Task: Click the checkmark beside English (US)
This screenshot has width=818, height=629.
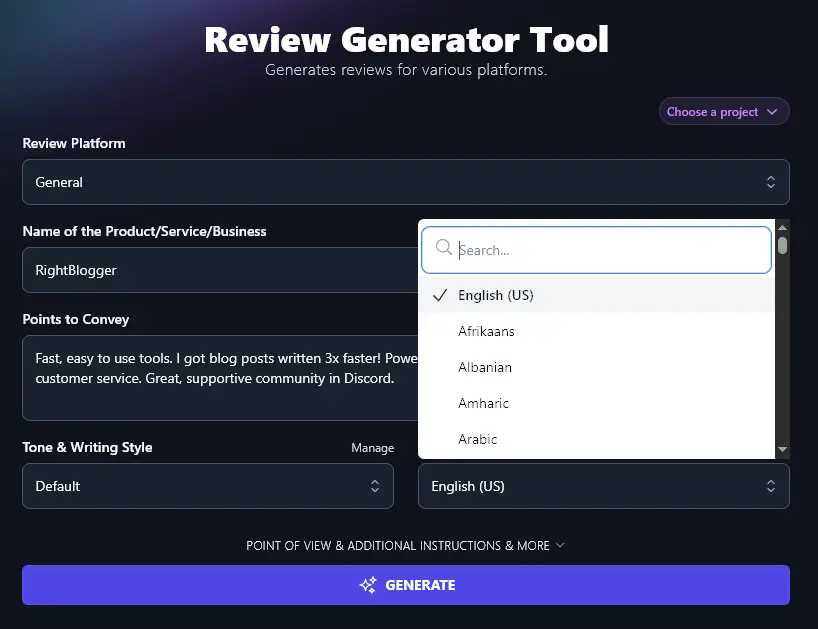Action: click(x=440, y=295)
